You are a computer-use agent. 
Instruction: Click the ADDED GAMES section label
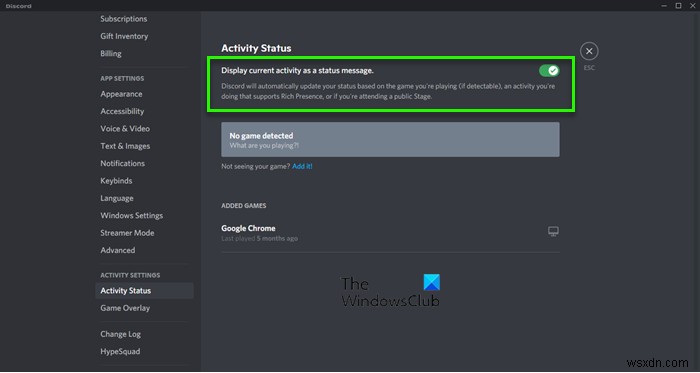pyautogui.click(x=244, y=206)
